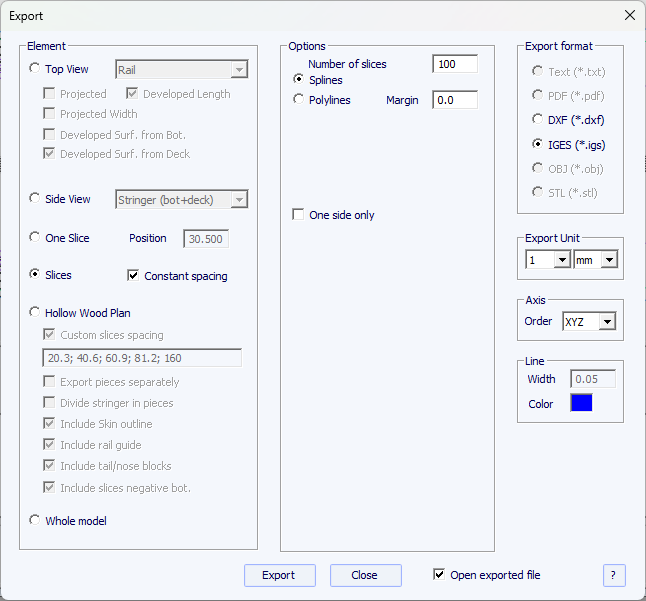646x601 pixels.
Task: Choose the Side View element option
Action: [36, 199]
